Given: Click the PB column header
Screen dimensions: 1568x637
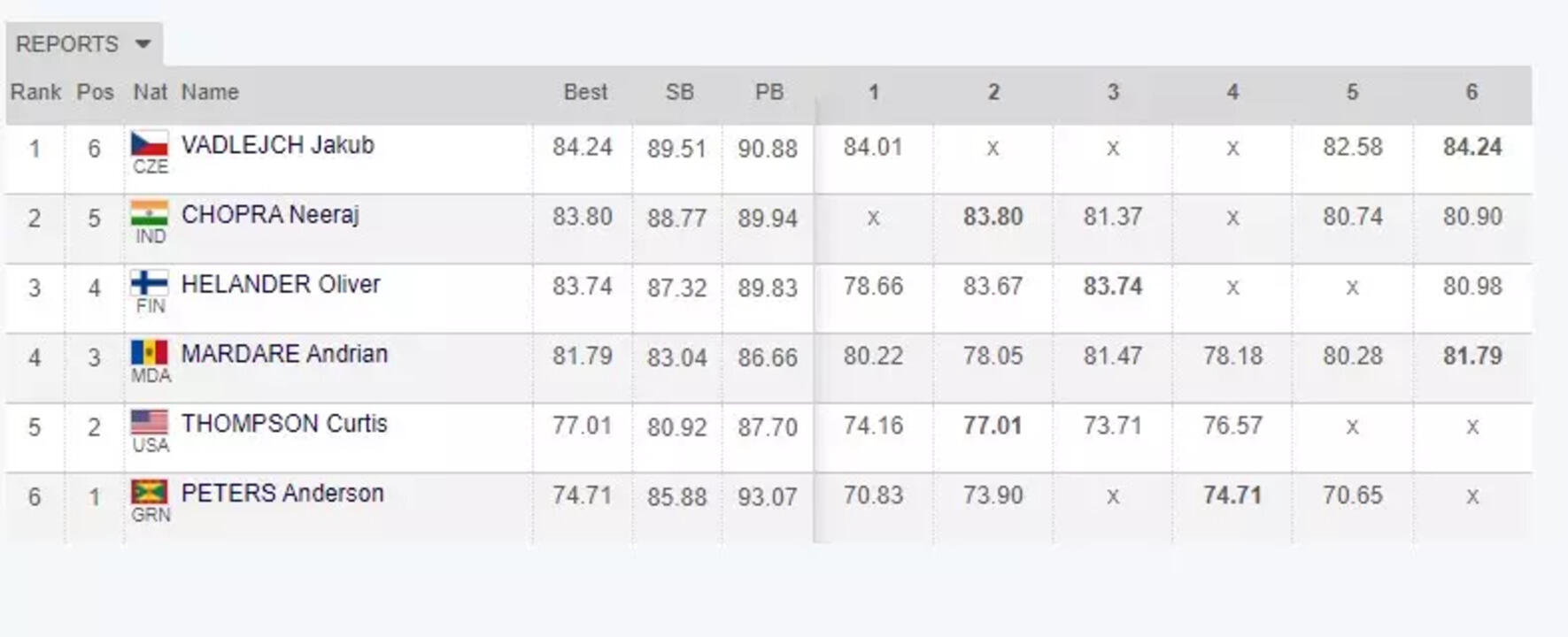Looking at the screenshot, I should [x=769, y=92].
